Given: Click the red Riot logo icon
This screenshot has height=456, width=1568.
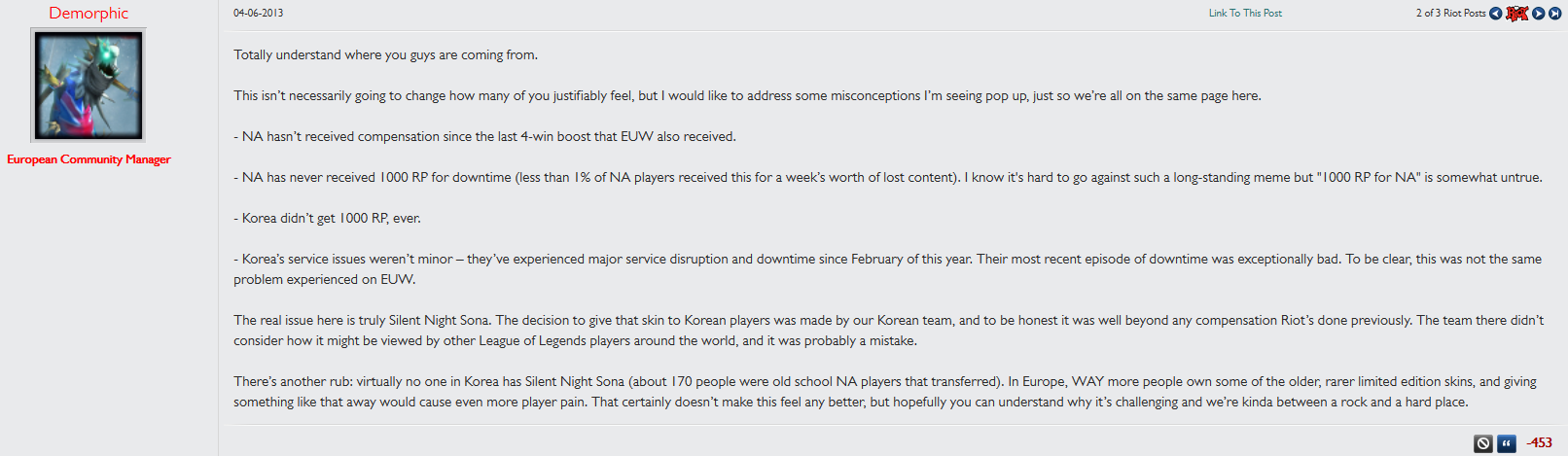Looking at the screenshot, I should 1517,13.
